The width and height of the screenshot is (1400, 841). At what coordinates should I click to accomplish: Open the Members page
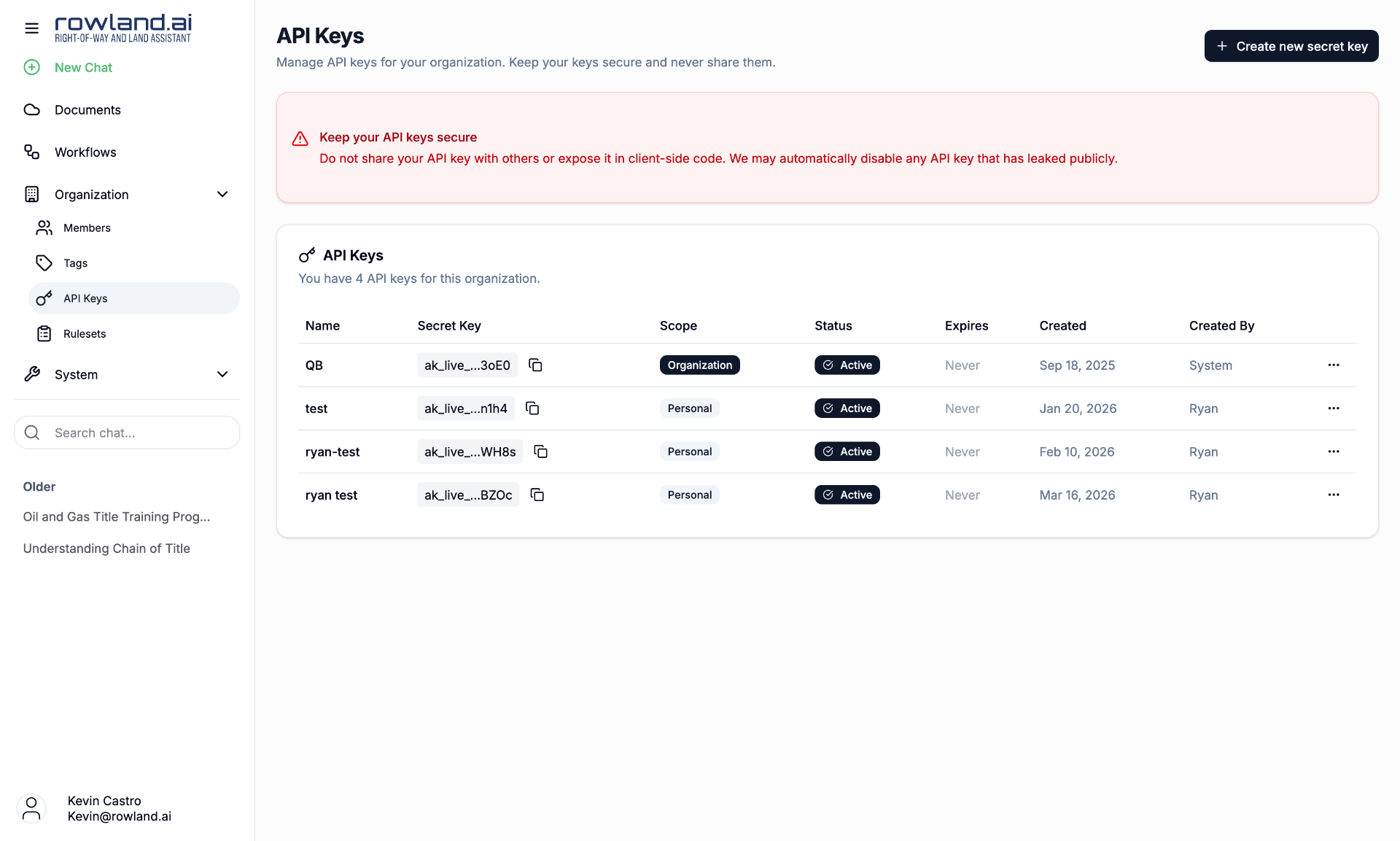click(x=134, y=228)
